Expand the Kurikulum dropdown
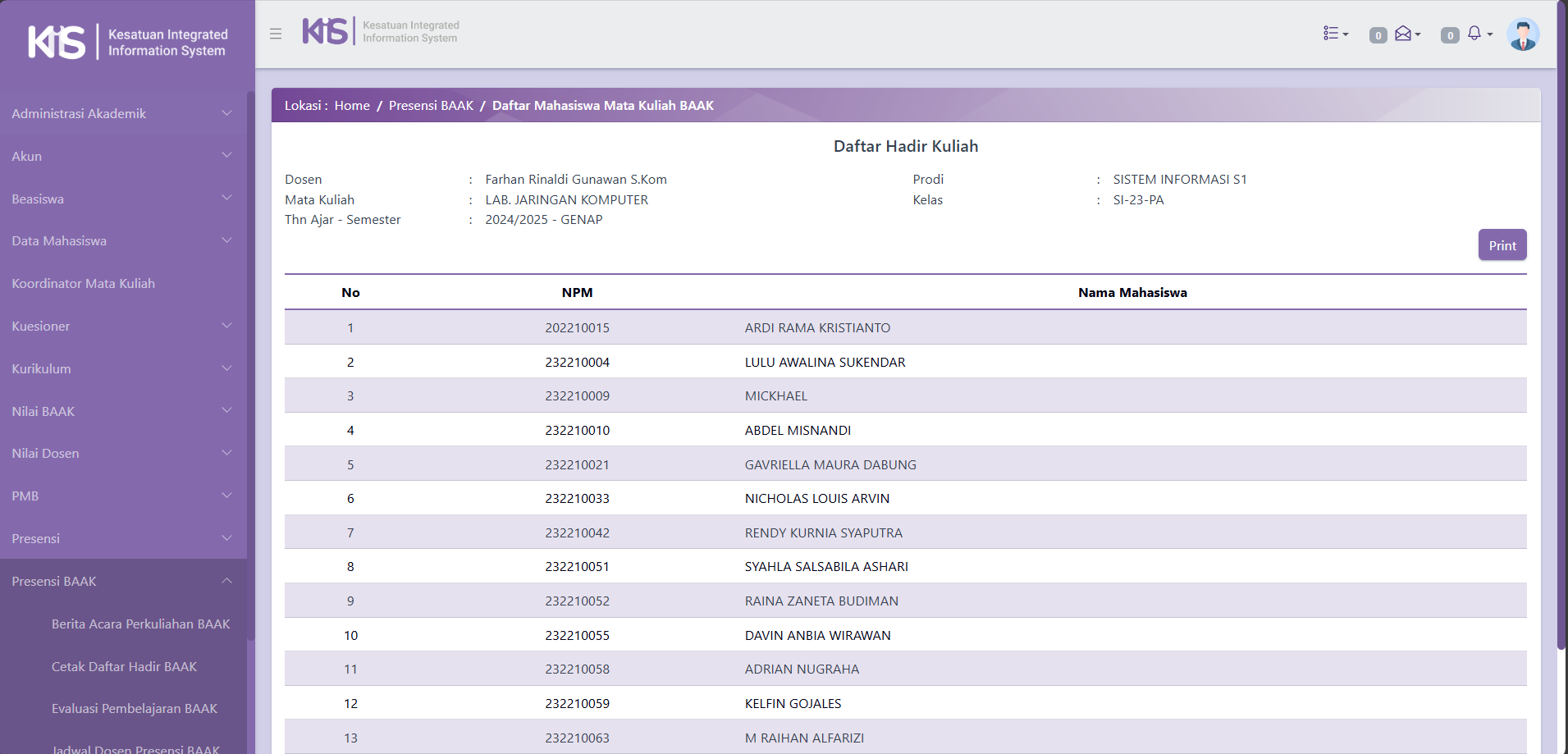The width and height of the screenshot is (1568, 754). [123, 368]
